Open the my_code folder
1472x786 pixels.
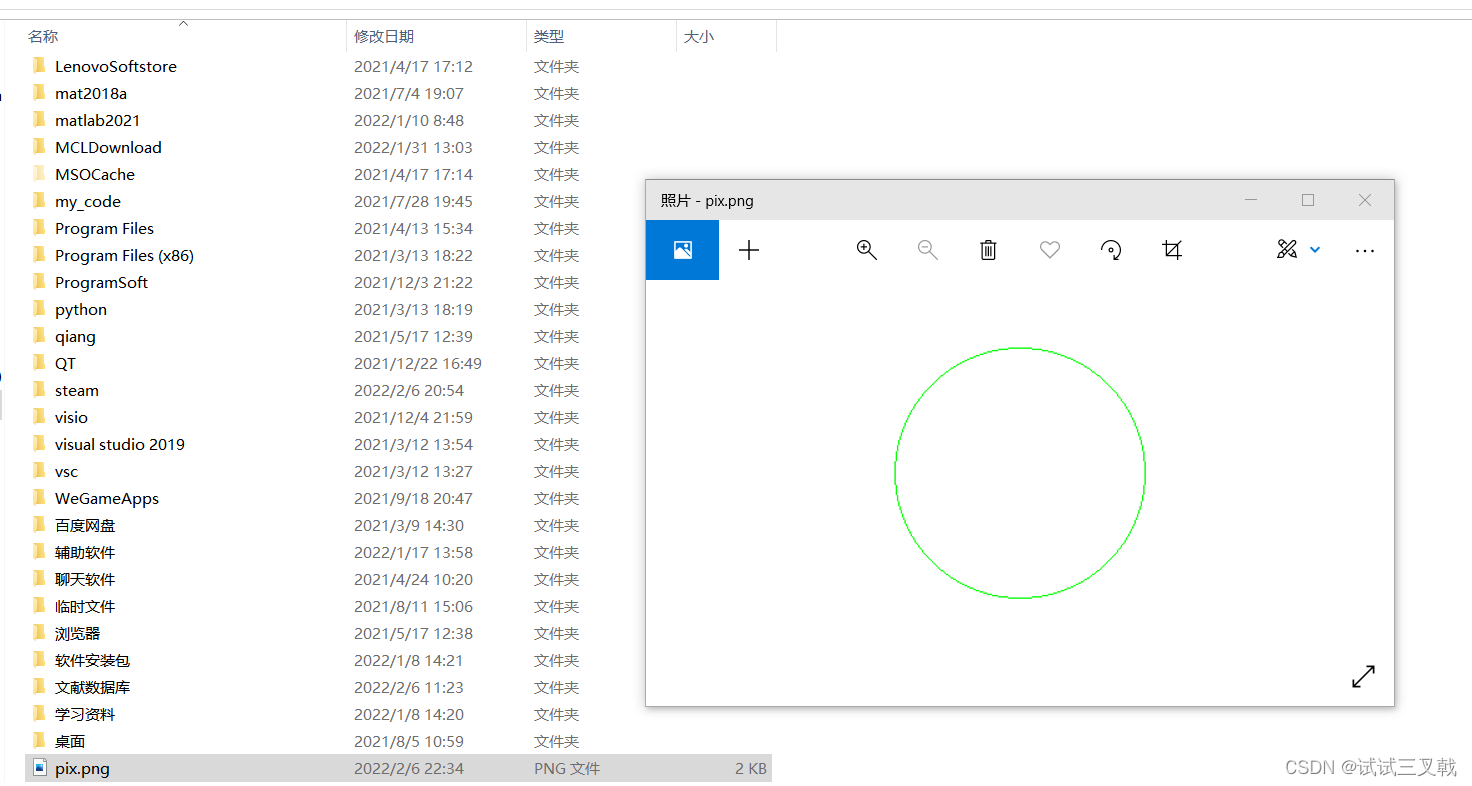(x=90, y=201)
